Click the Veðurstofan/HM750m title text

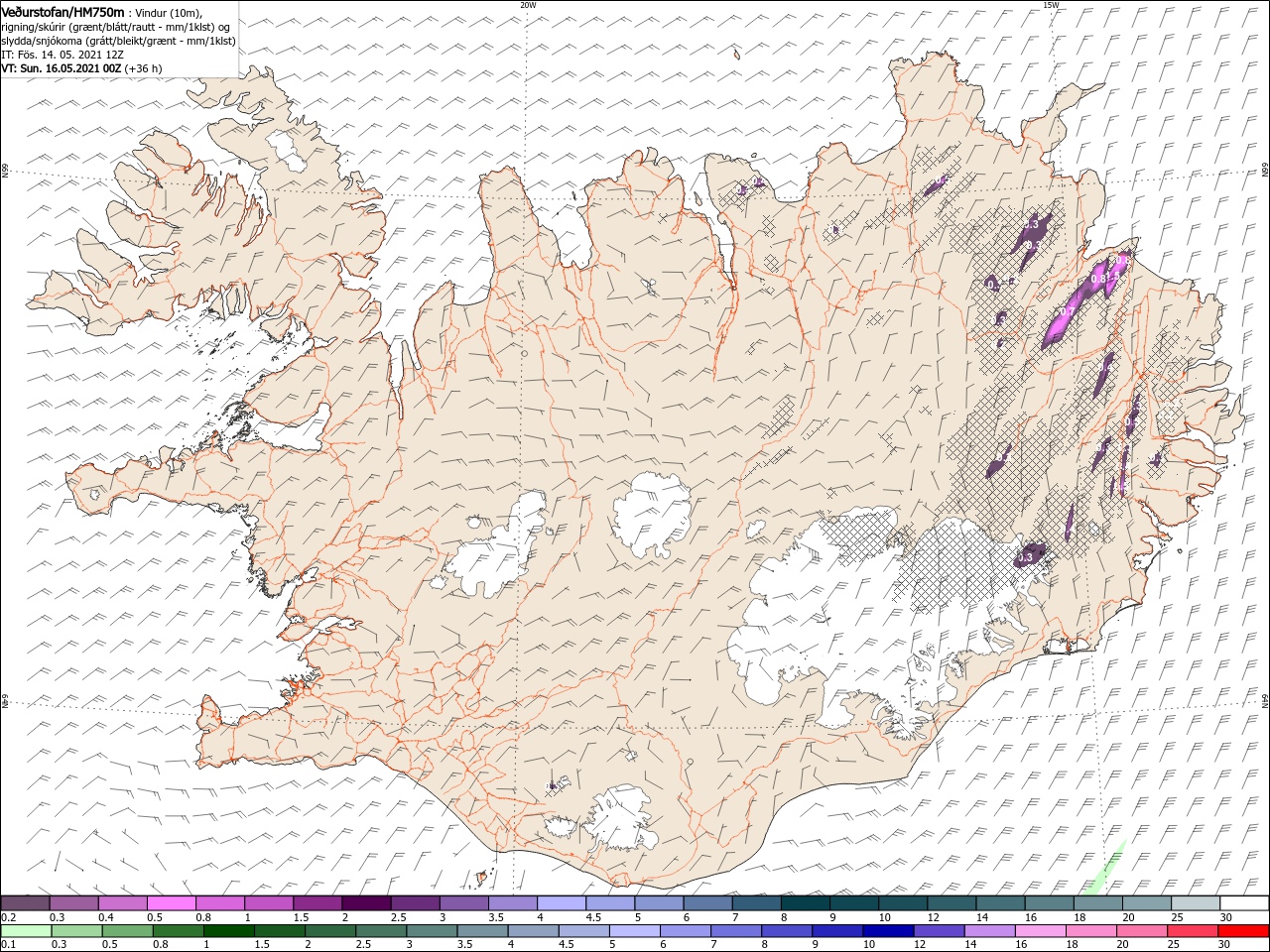click(x=63, y=11)
